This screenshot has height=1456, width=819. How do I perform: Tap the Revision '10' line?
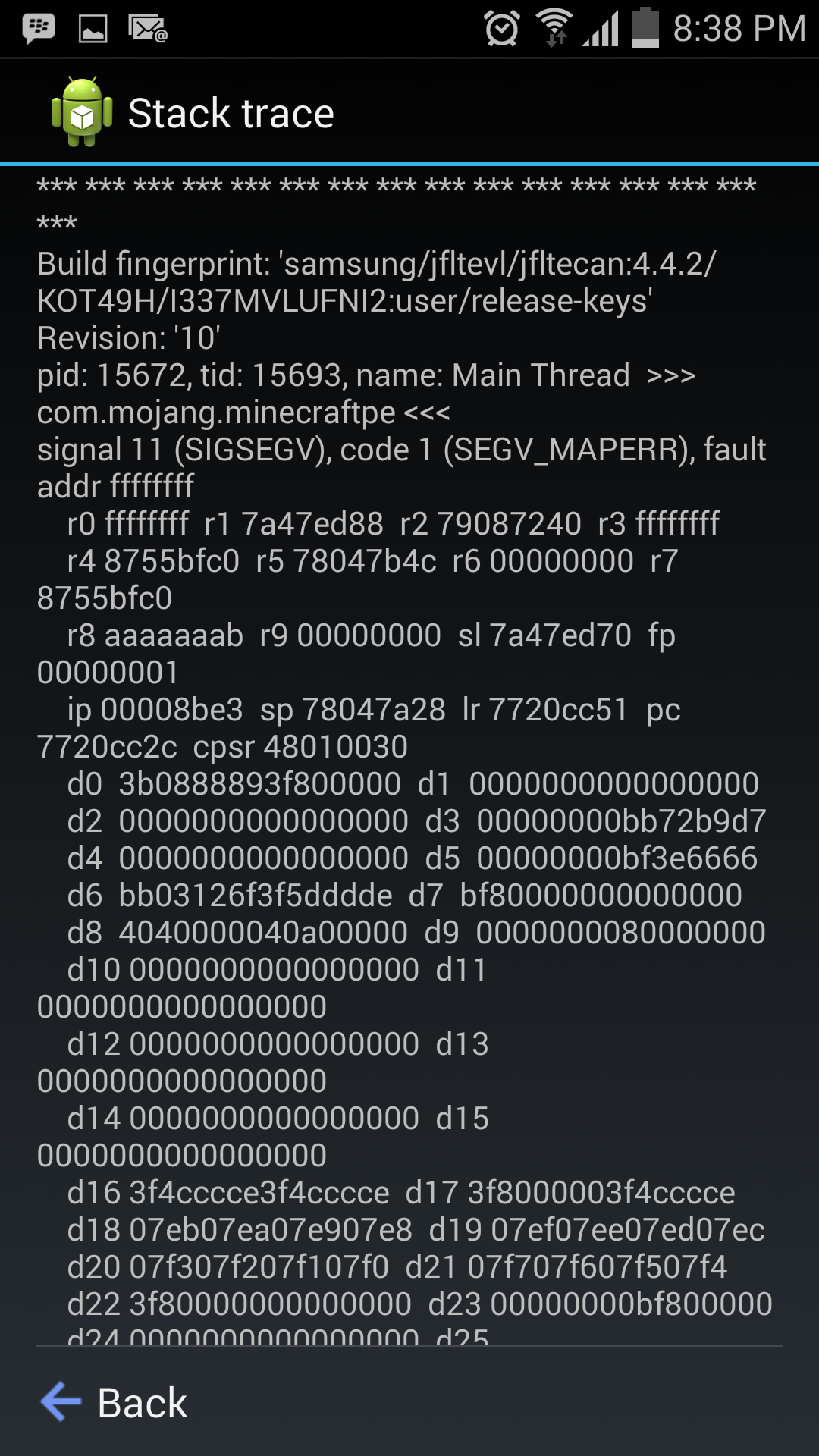[x=129, y=338]
